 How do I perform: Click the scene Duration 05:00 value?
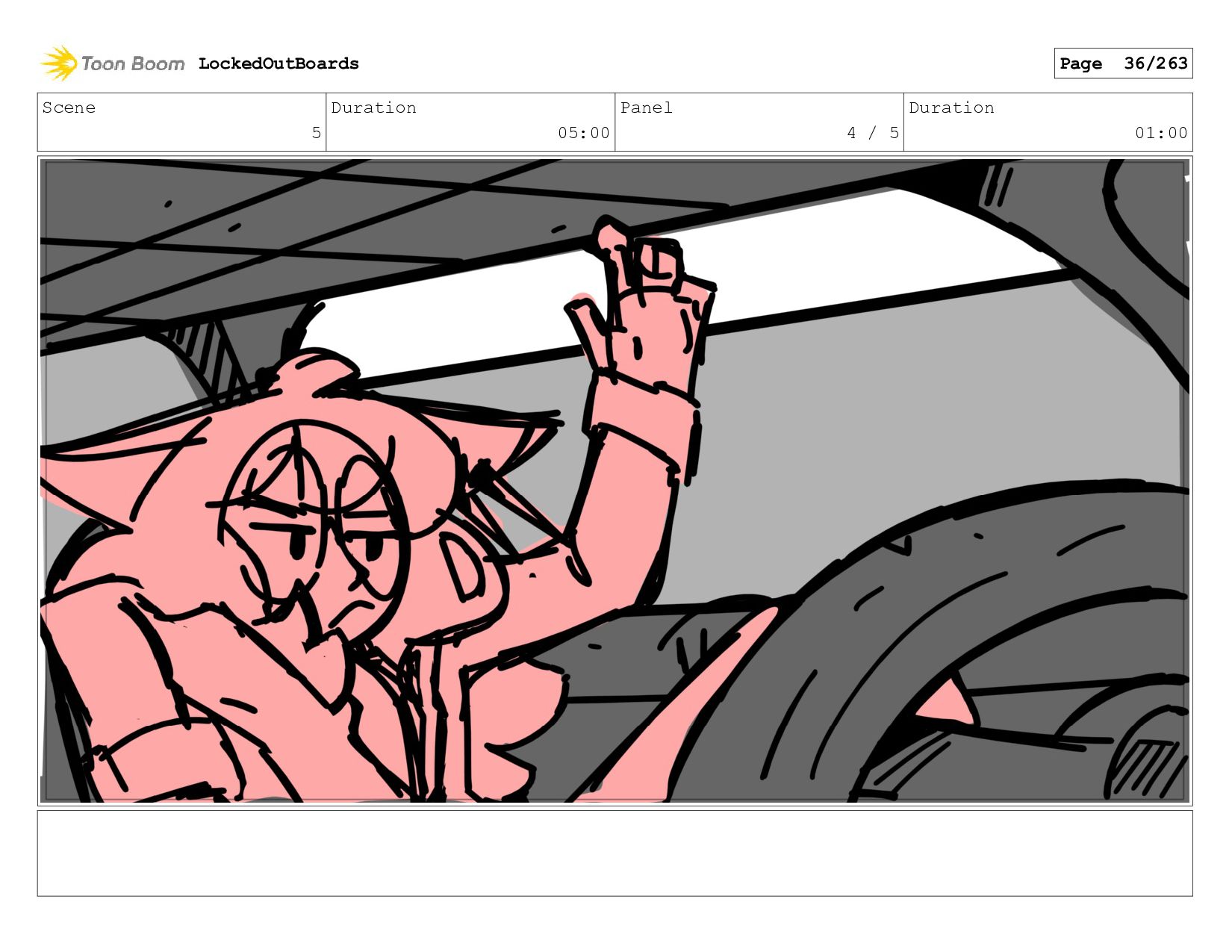pyautogui.click(x=584, y=133)
